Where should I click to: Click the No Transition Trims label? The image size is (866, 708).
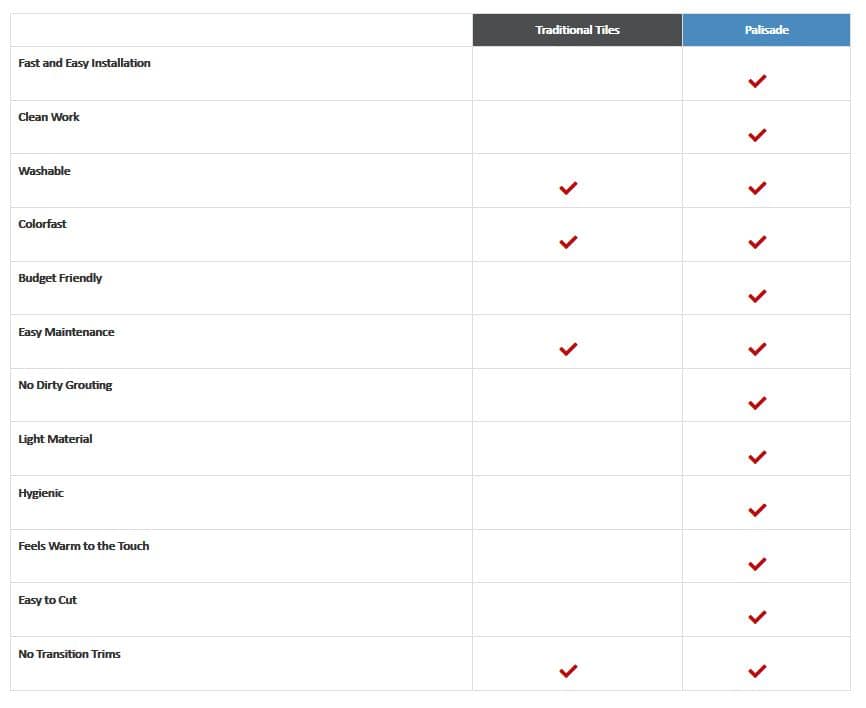click(69, 654)
